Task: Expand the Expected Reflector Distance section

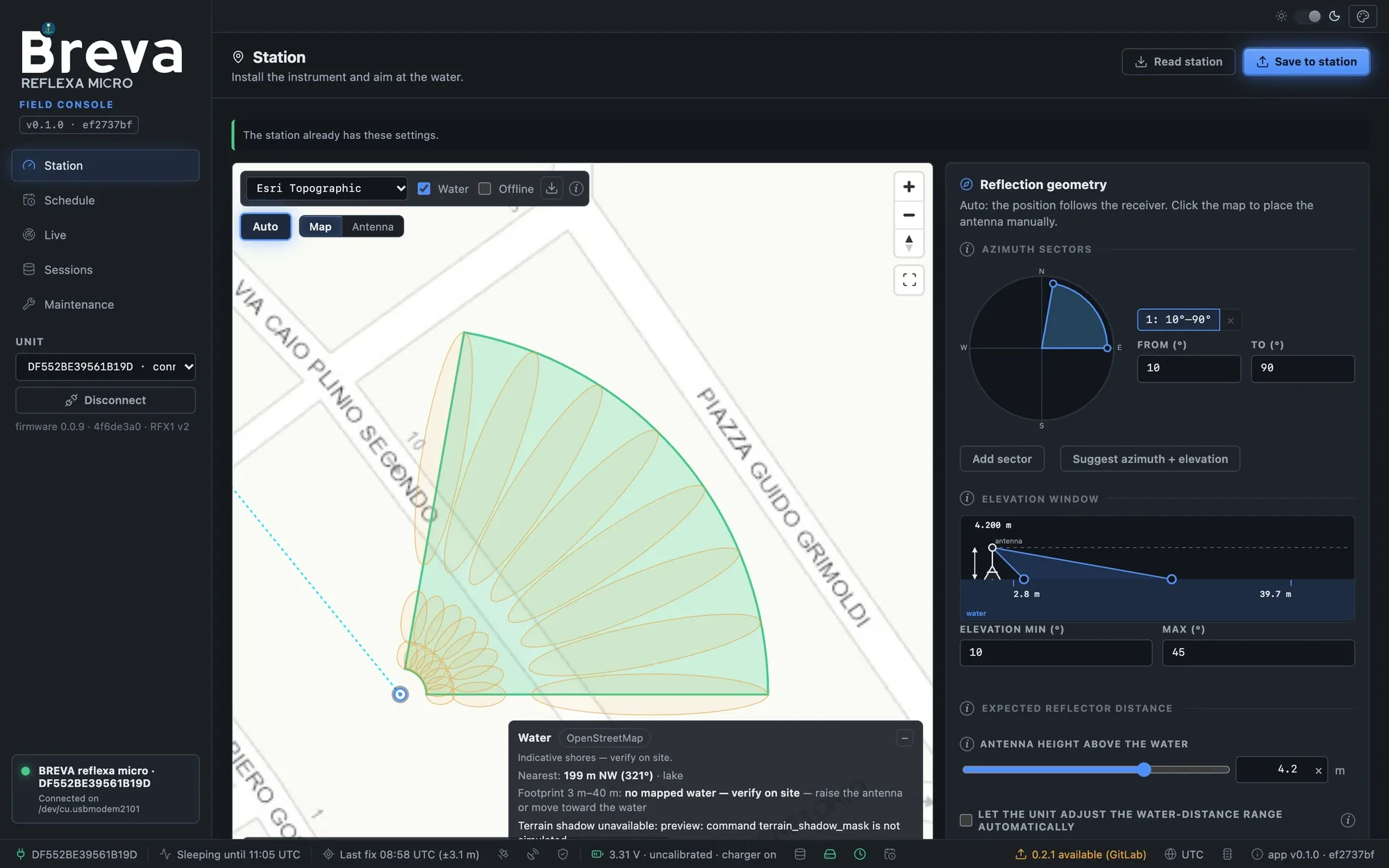Action: click(x=1076, y=708)
